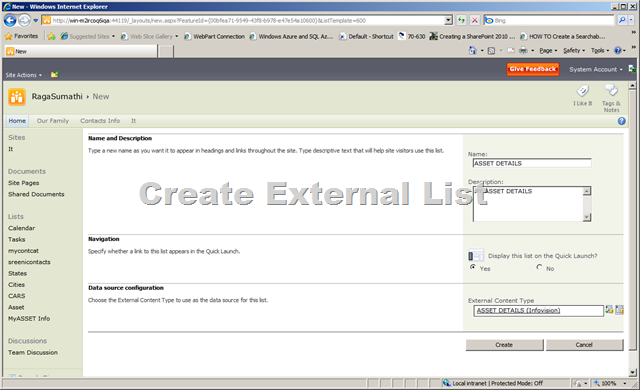Open the Calendar list link
This screenshot has height=390, width=640.
pos(21,228)
